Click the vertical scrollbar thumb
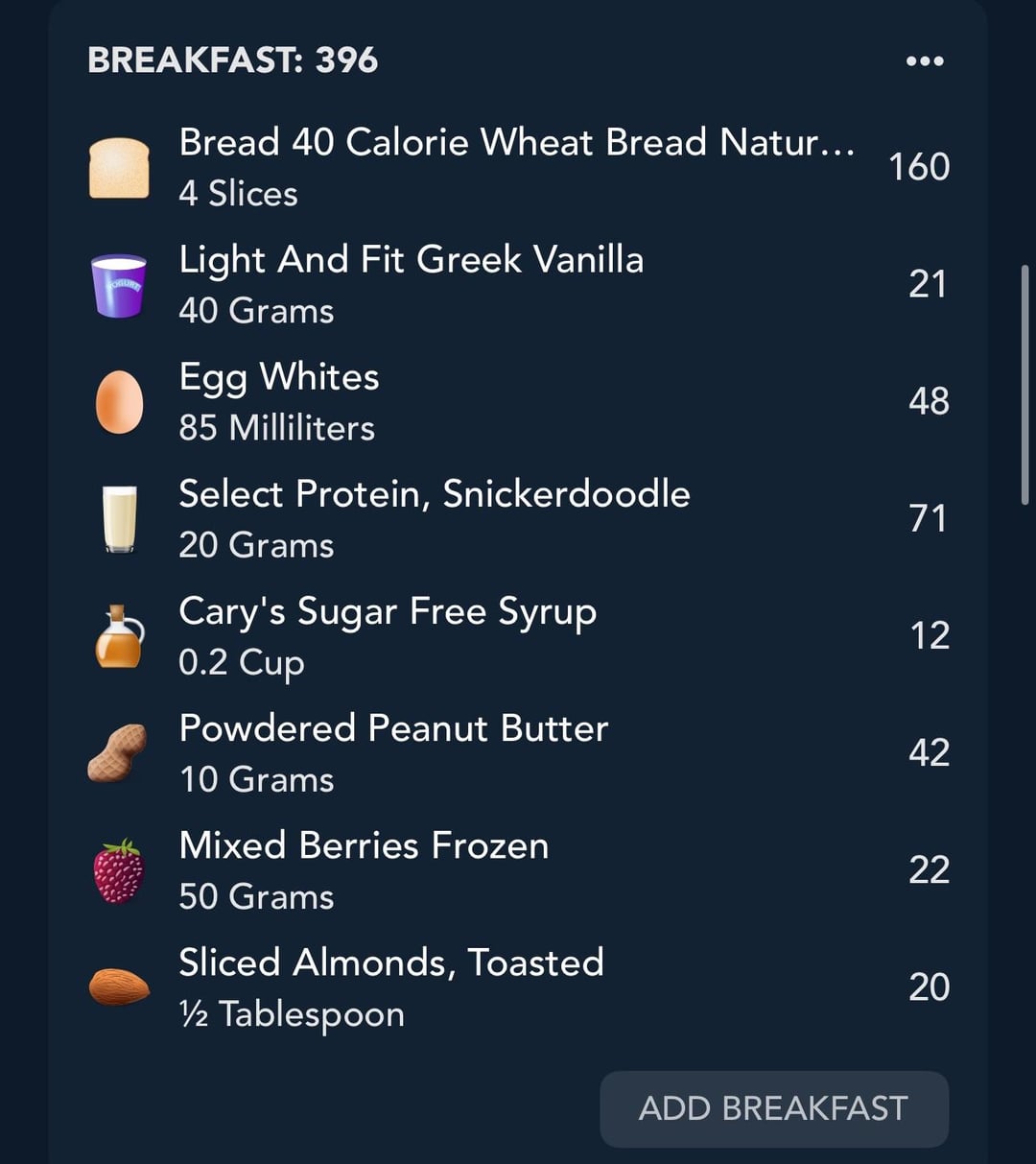Image resolution: width=1036 pixels, height=1164 pixels. (1025, 384)
